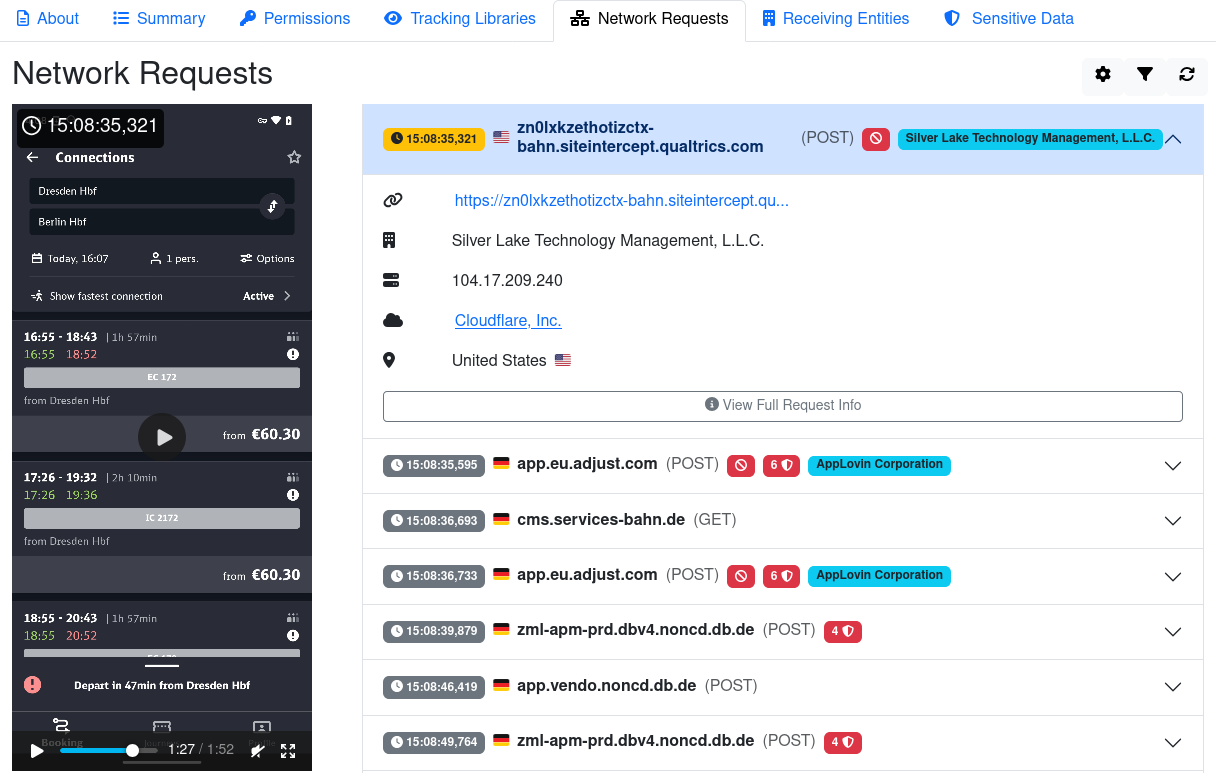Toggle the video mute speaker icon

[x=258, y=750]
